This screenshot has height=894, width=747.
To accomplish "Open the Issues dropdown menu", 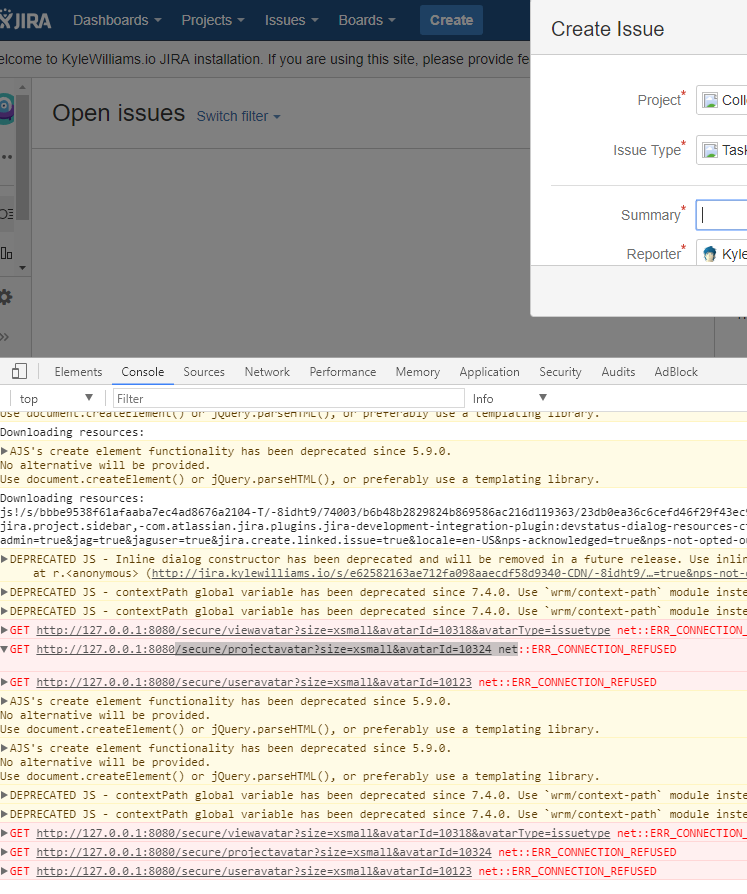I will coord(291,21).
